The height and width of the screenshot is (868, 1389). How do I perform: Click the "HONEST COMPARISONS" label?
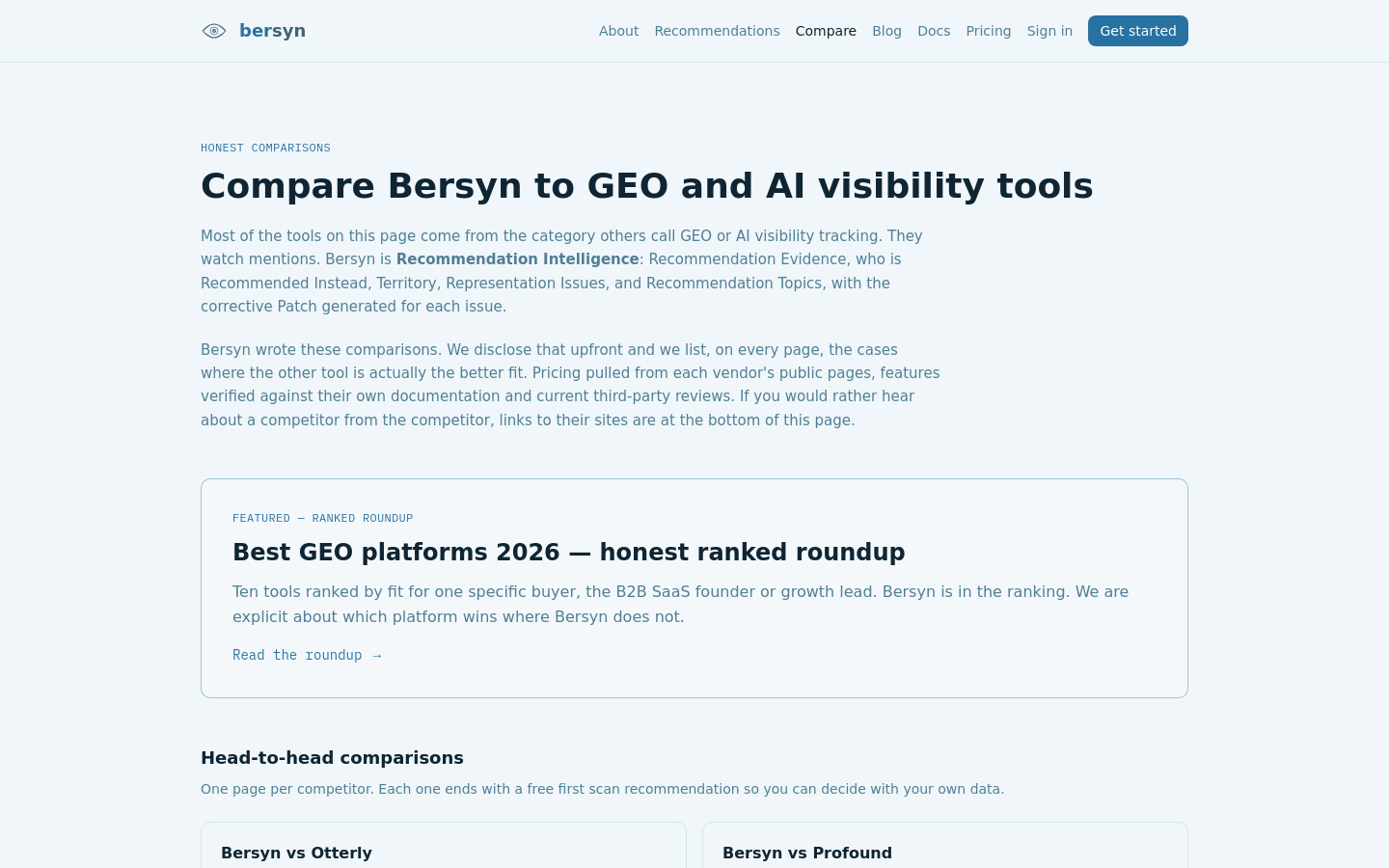click(265, 148)
